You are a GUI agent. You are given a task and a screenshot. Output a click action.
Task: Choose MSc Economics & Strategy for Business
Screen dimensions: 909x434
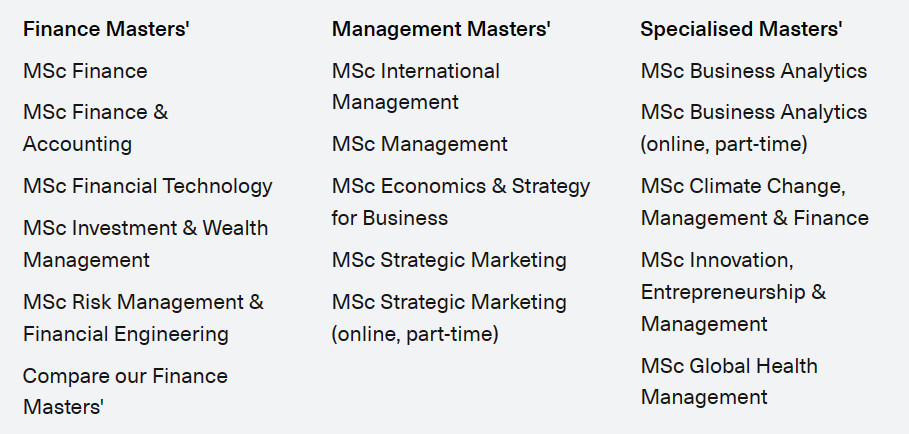tap(461, 202)
